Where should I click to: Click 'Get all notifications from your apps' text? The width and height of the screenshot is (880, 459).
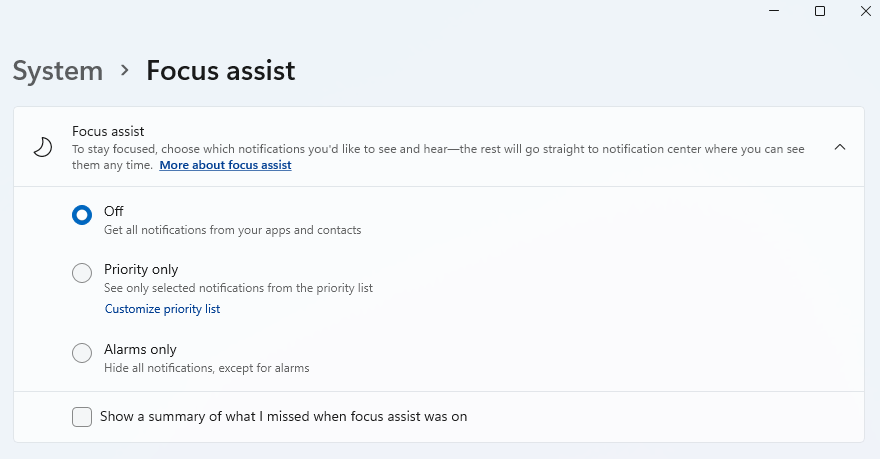[232, 230]
